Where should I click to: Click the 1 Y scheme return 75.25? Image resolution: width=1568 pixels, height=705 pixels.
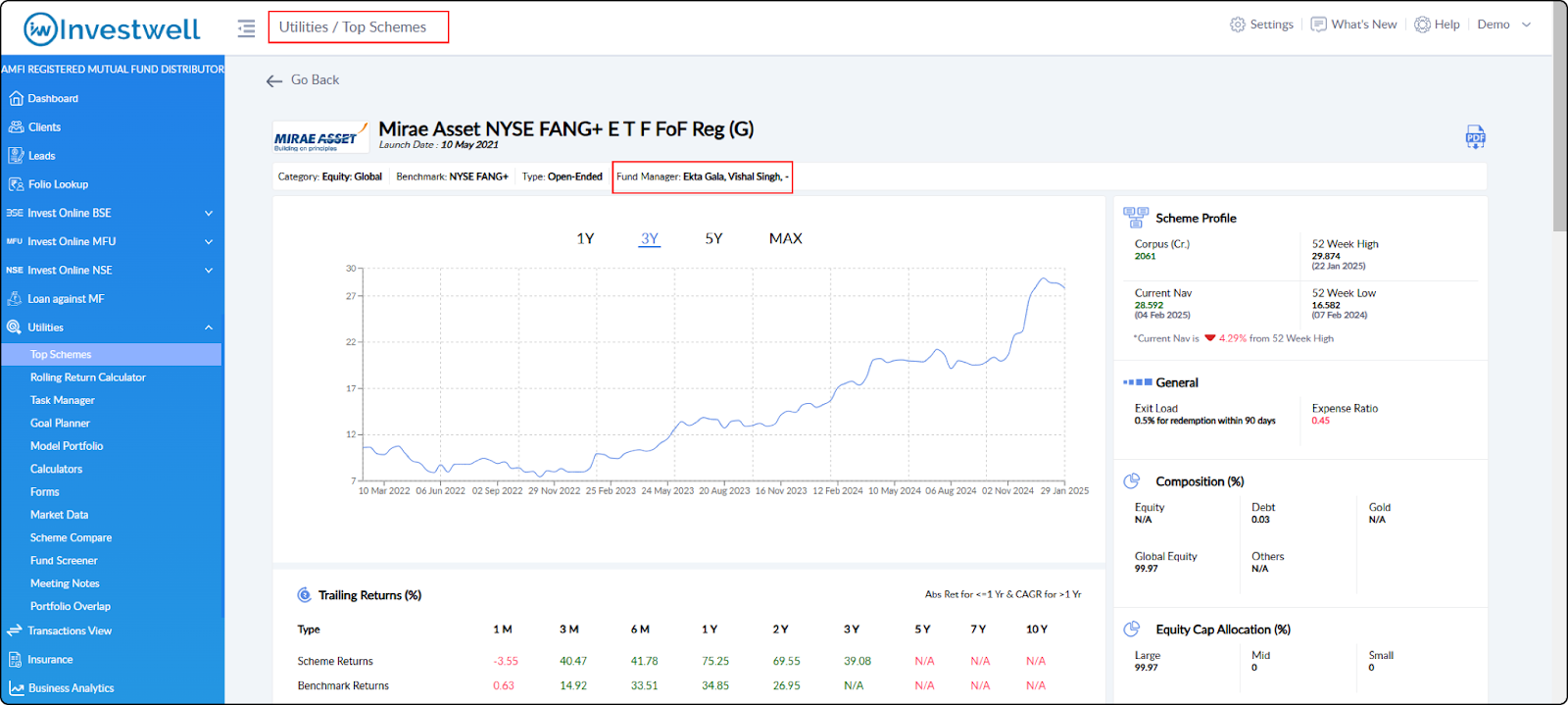point(715,661)
